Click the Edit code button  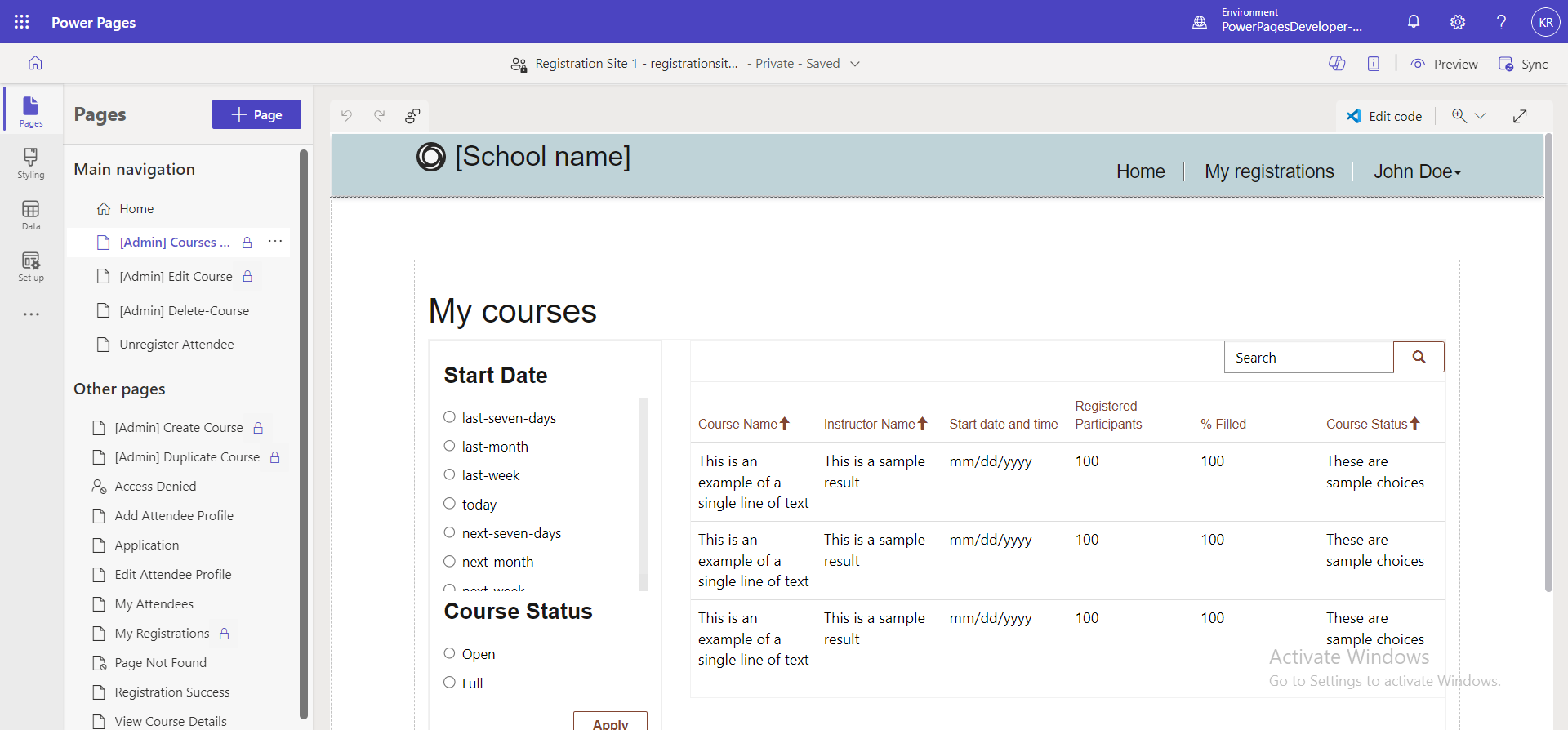pyautogui.click(x=1385, y=116)
